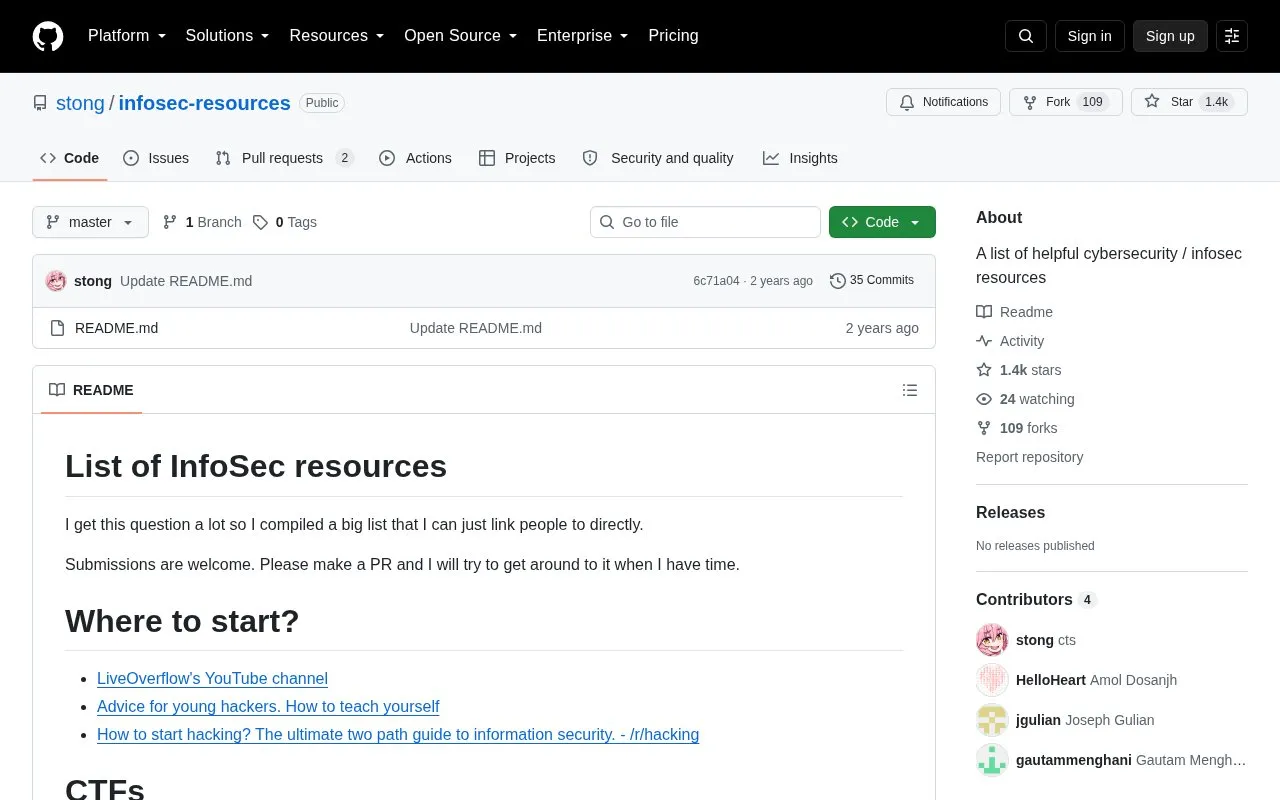Click the Pricing link

[673, 36]
